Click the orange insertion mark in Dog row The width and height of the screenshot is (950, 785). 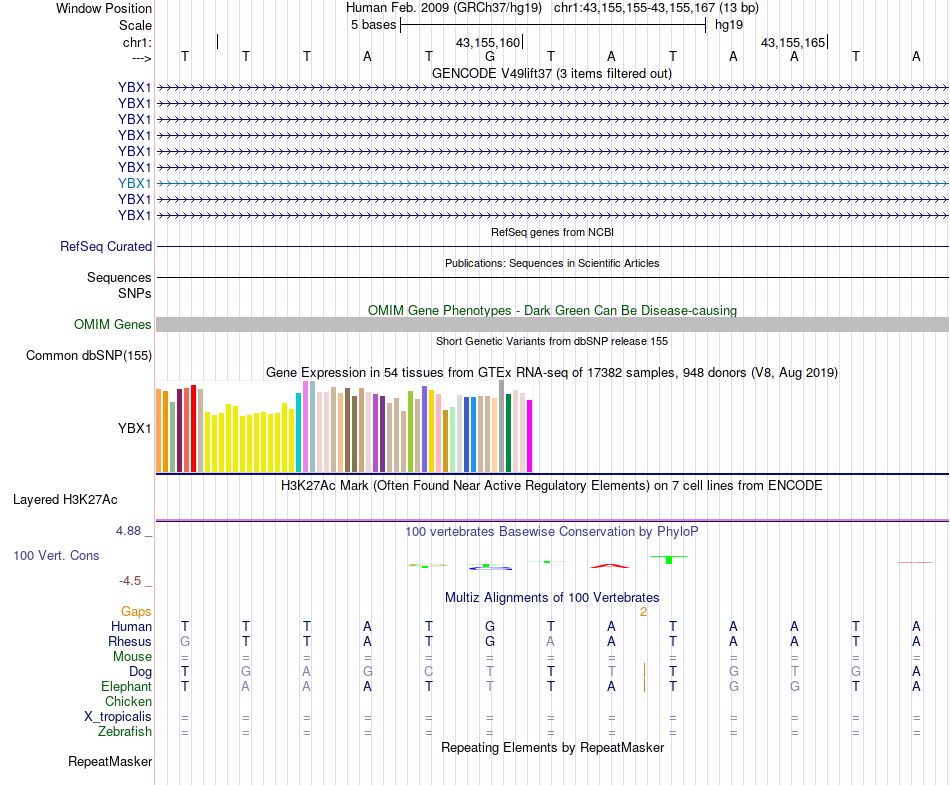point(644,671)
